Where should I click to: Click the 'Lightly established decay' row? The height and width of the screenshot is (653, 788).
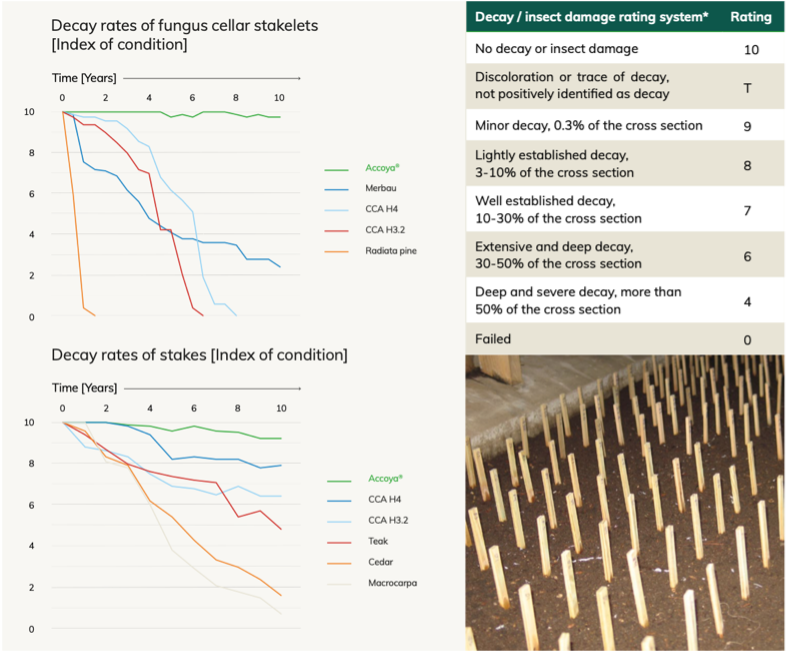point(625,164)
